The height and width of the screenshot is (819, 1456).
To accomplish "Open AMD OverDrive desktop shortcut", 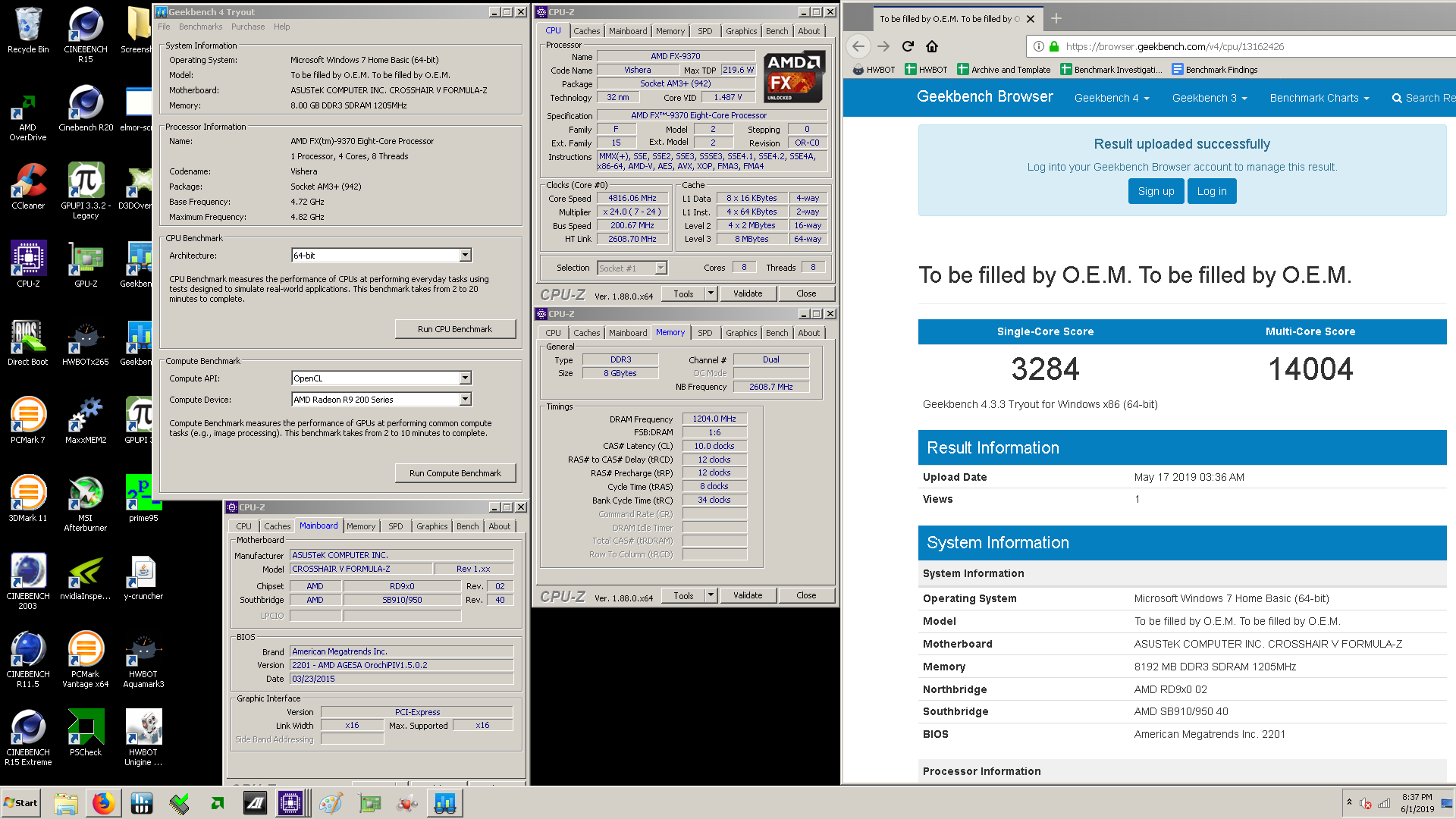I will pos(28,118).
